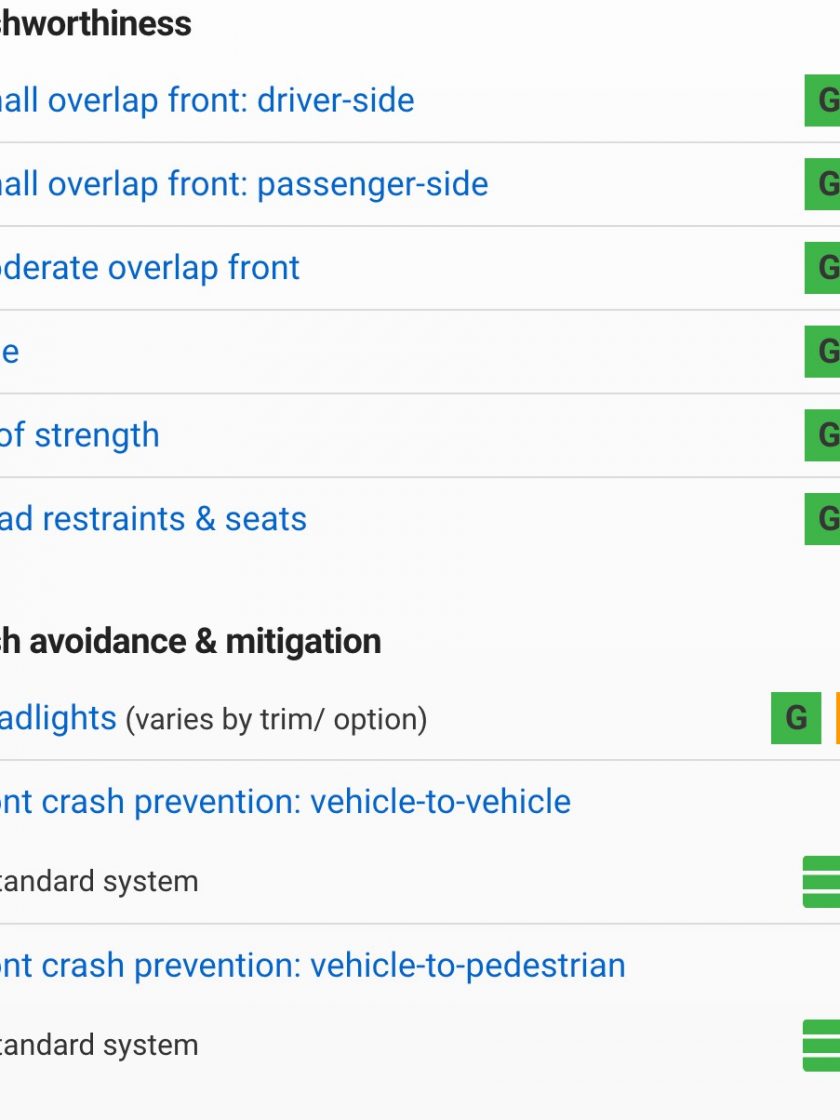Open the moderate overlap front link
The height and width of the screenshot is (1120, 840).
pos(150,268)
